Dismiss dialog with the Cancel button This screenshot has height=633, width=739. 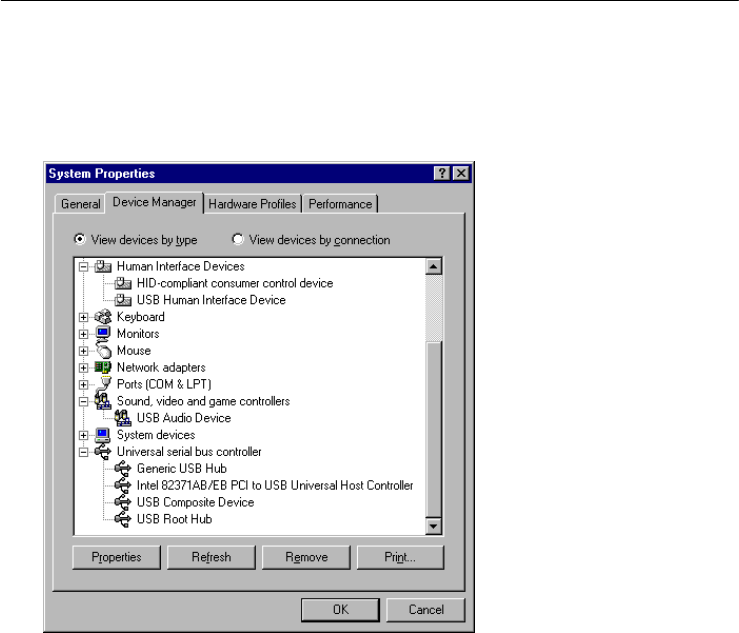pos(426,610)
